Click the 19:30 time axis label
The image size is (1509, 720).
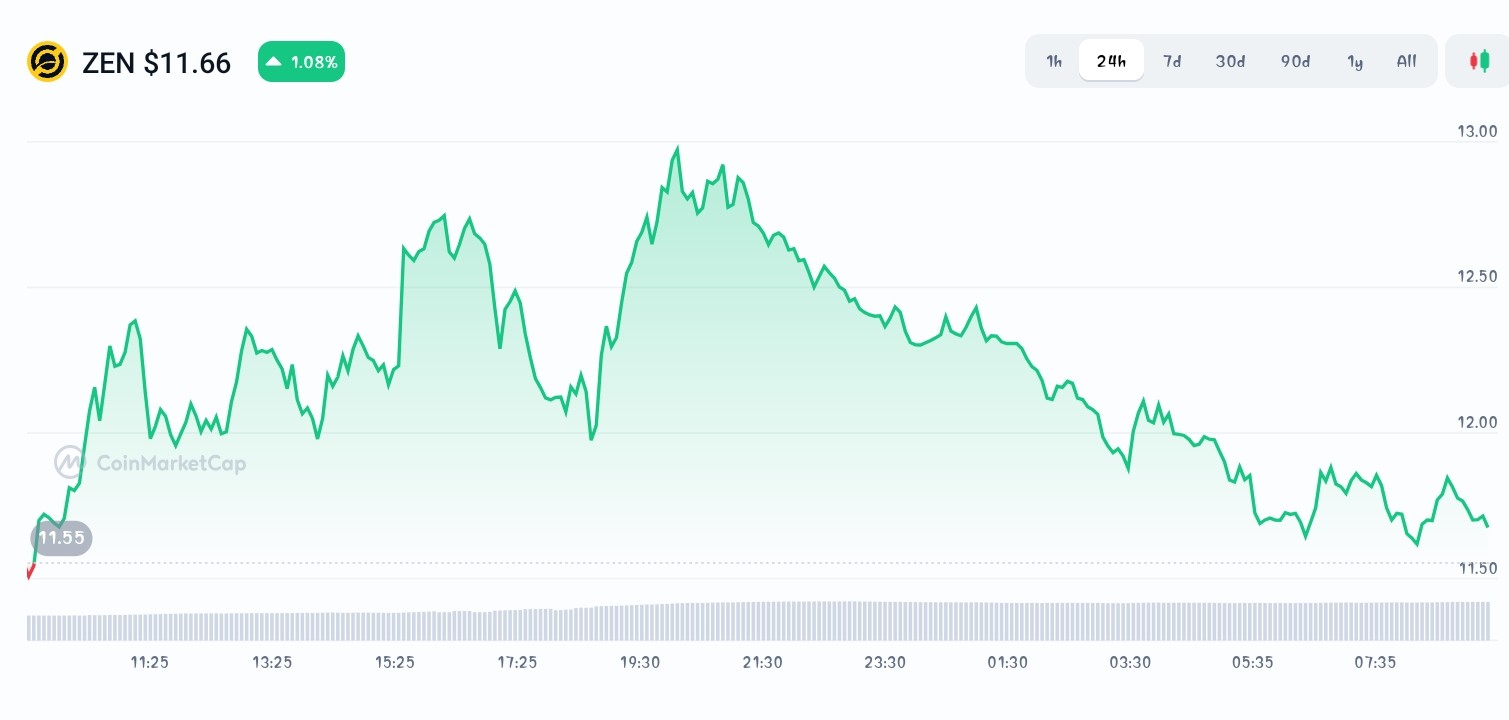(x=640, y=662)
